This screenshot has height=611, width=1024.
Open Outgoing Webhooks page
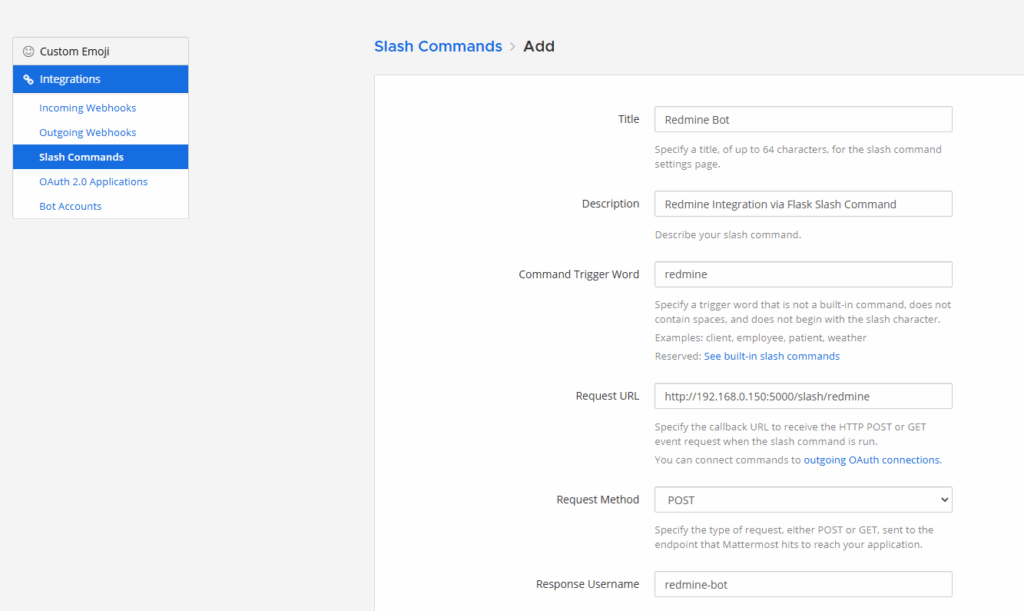click(x=87, y=132)
